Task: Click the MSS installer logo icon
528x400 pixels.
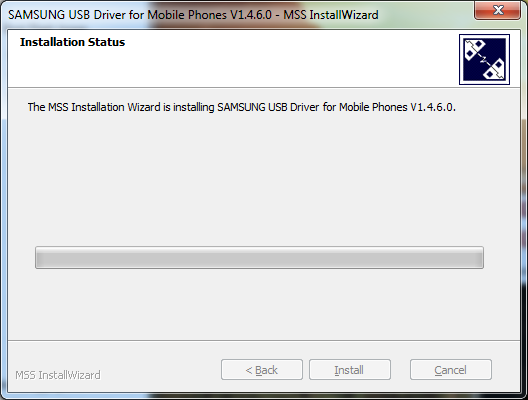Action: pos(484,59)
